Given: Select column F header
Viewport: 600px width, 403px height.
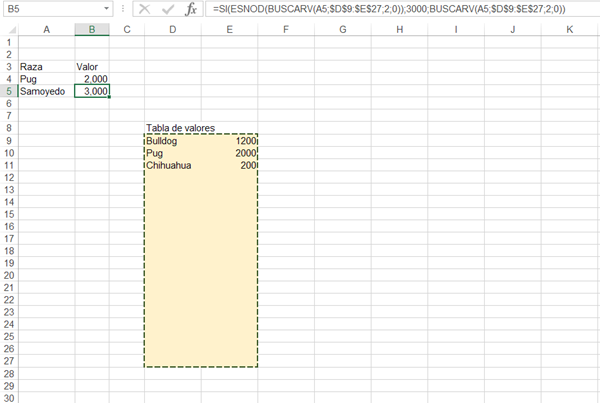Looking at the screenshot, I should coord(286,29).
